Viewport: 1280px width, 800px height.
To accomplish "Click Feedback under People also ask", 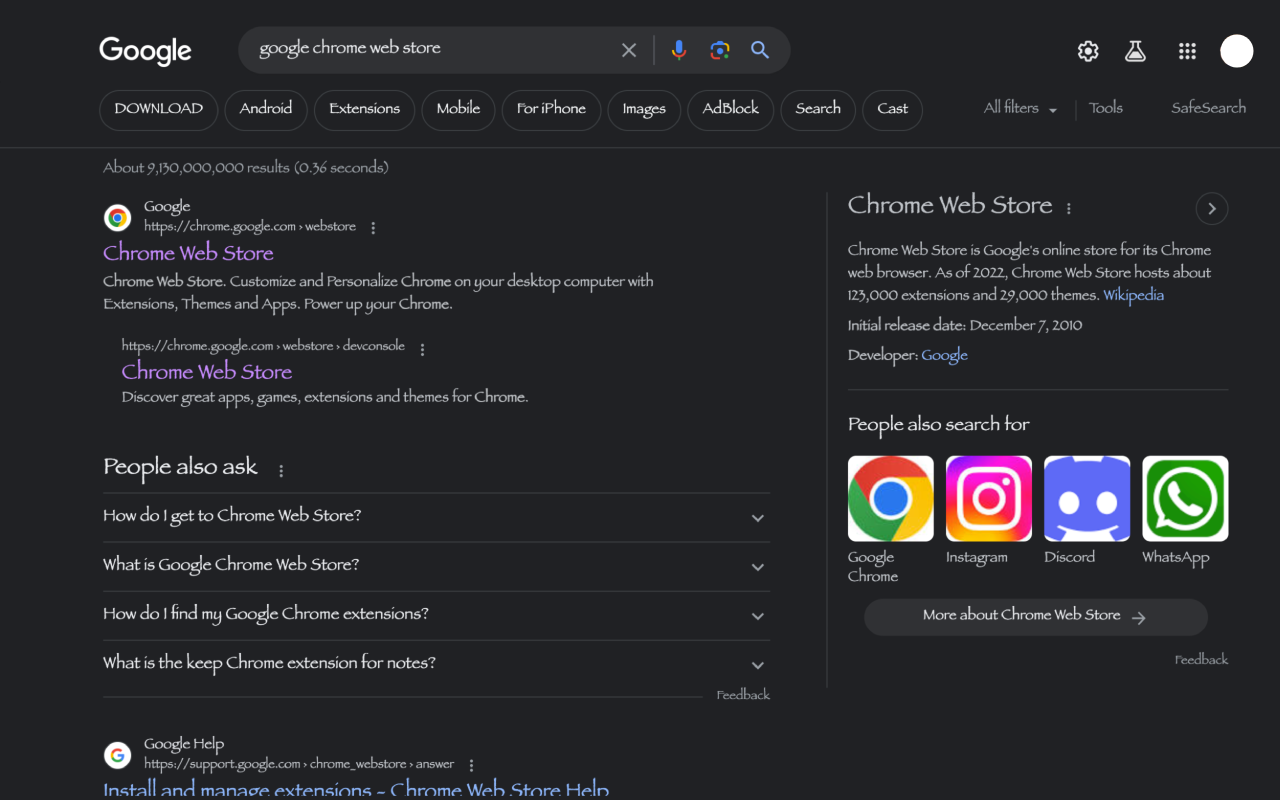I will [743, 695].
